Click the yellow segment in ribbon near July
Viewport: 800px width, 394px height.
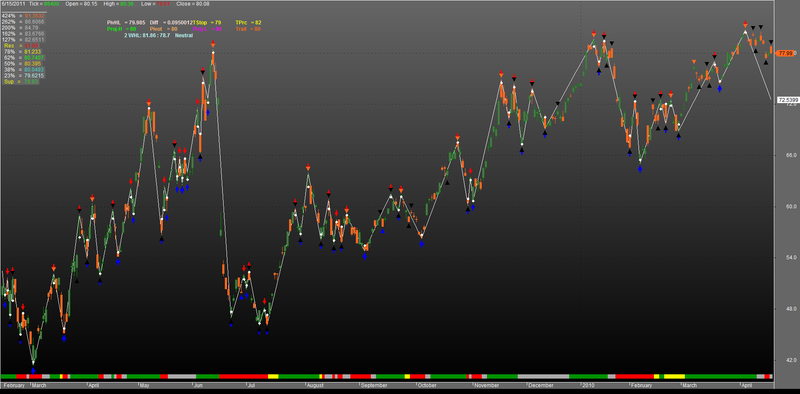point(273,376)
